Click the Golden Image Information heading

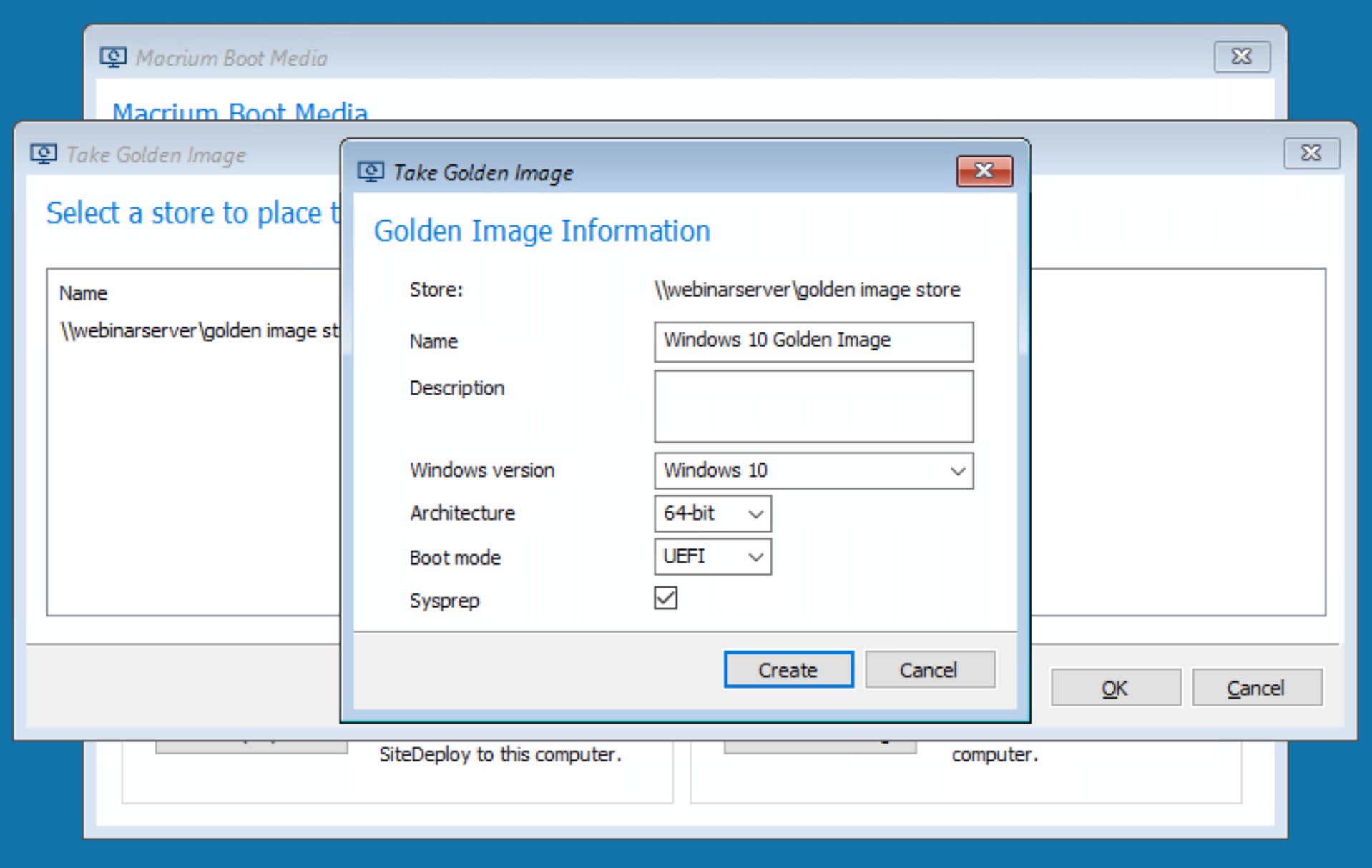point(542,231)
